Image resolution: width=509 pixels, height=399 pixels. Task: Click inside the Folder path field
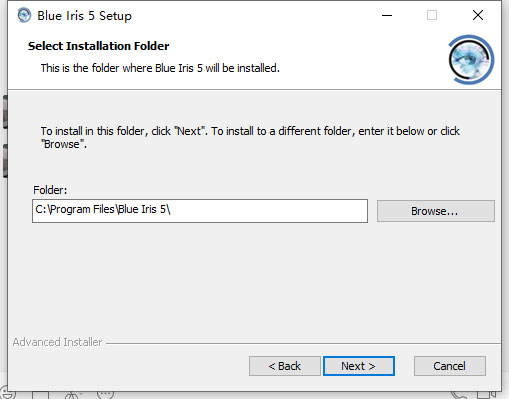[200, 211]
